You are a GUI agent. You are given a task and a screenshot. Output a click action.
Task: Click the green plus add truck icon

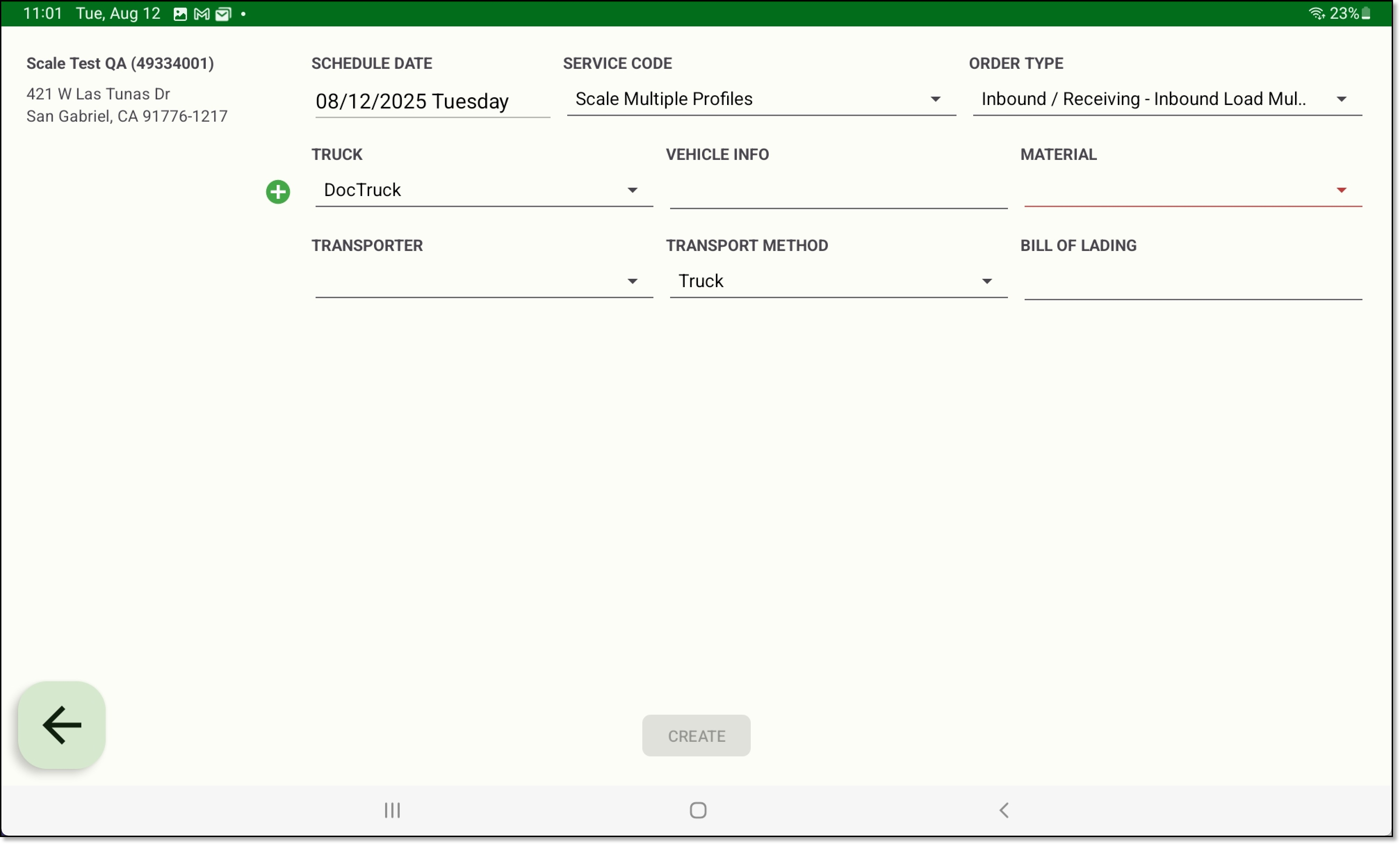[x=278, y=192]
